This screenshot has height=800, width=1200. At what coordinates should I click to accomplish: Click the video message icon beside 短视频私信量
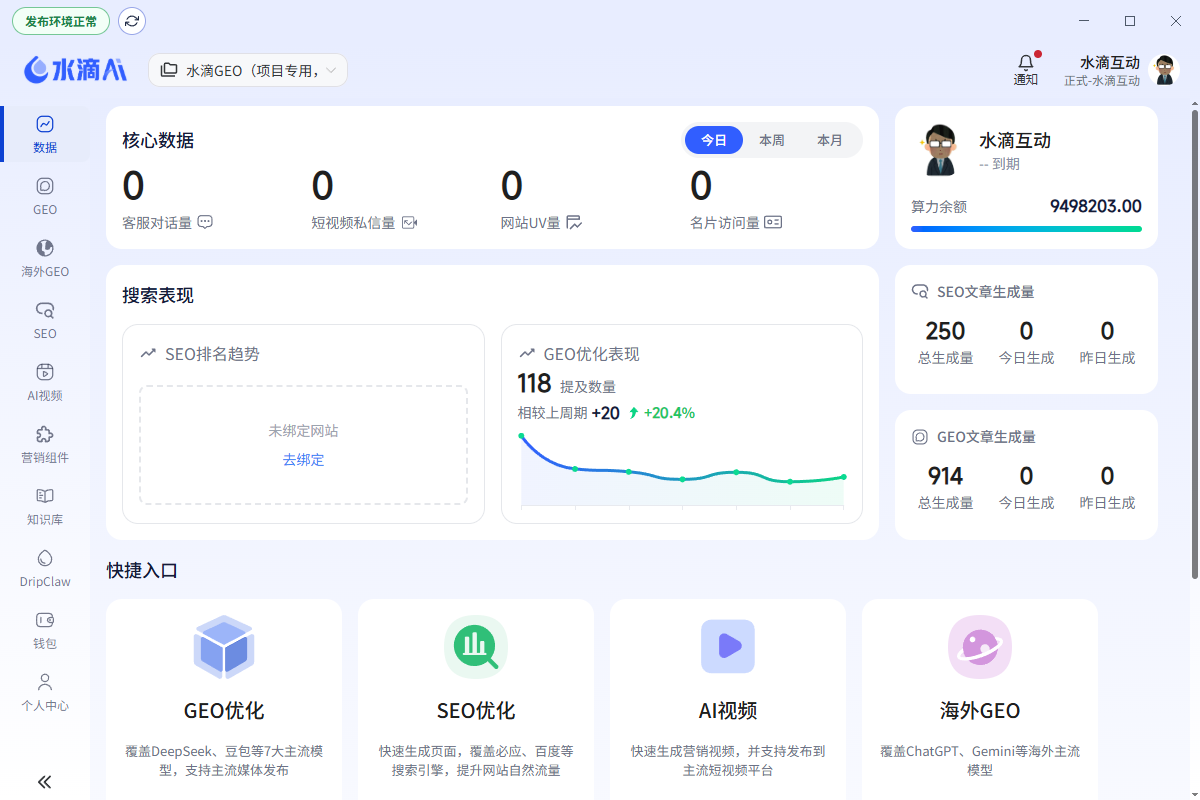pos(409,222)
